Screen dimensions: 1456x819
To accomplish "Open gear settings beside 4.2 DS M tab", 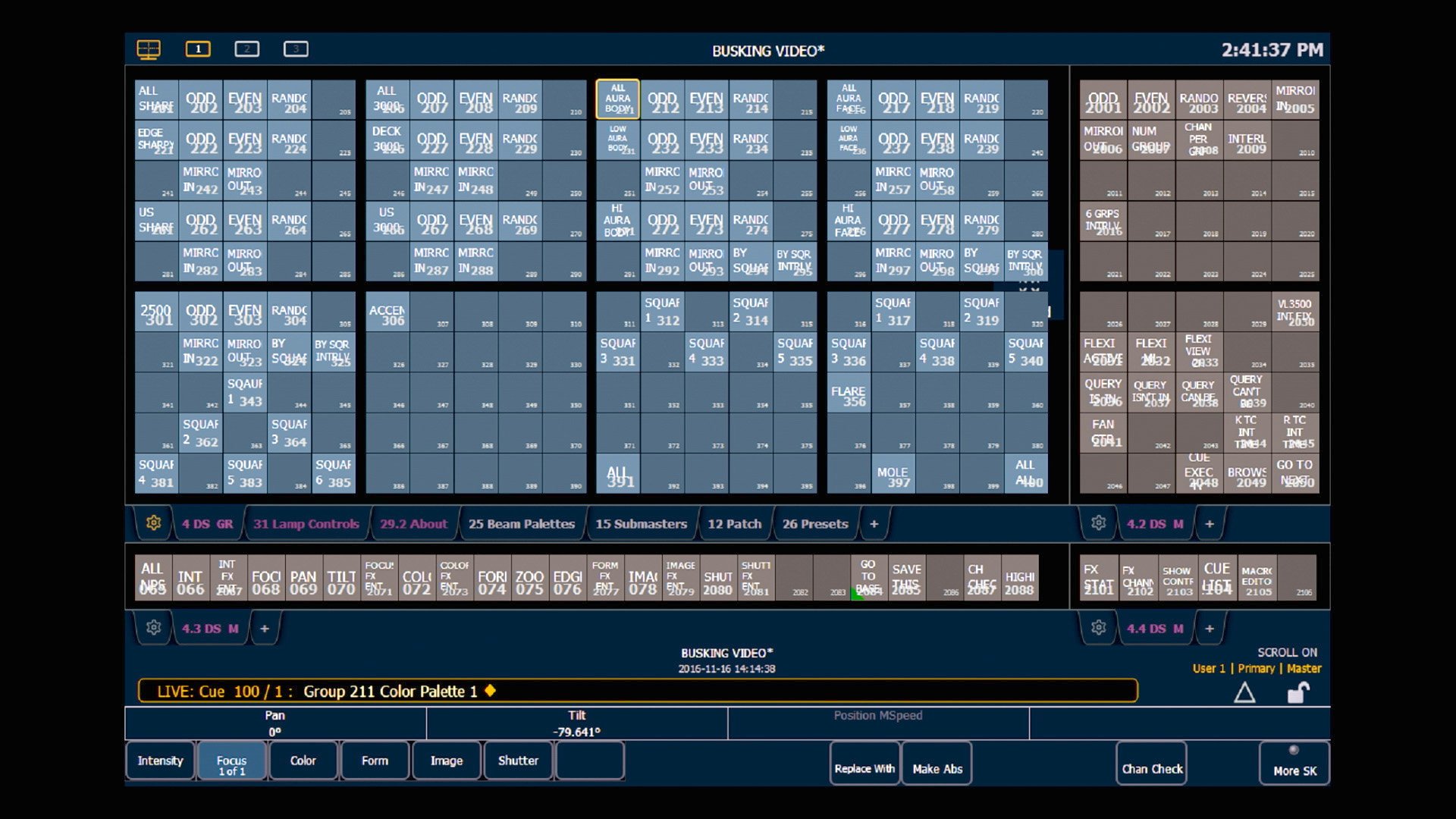I will (x=1098, y=523).
